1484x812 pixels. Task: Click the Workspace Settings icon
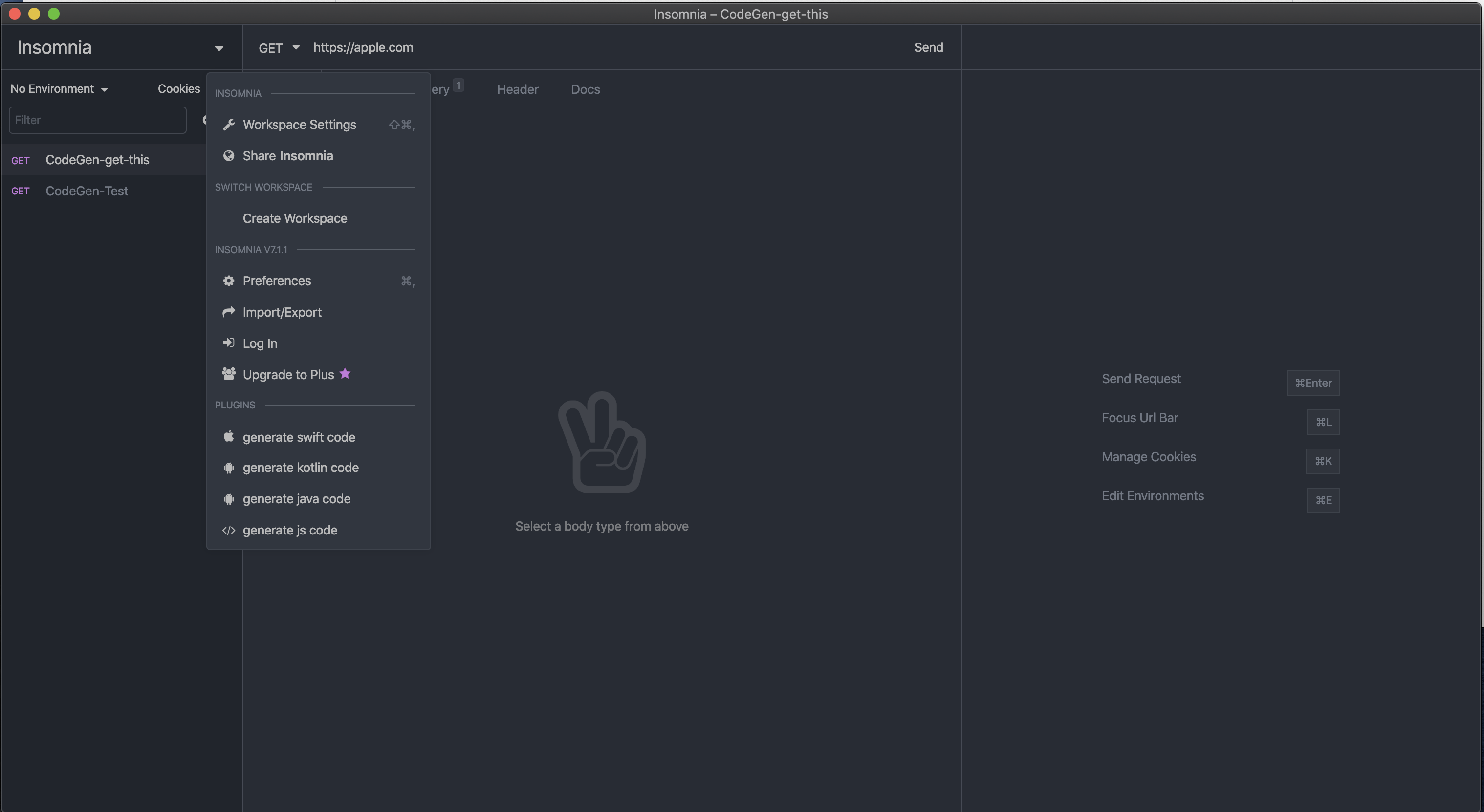tap(227, 125)
